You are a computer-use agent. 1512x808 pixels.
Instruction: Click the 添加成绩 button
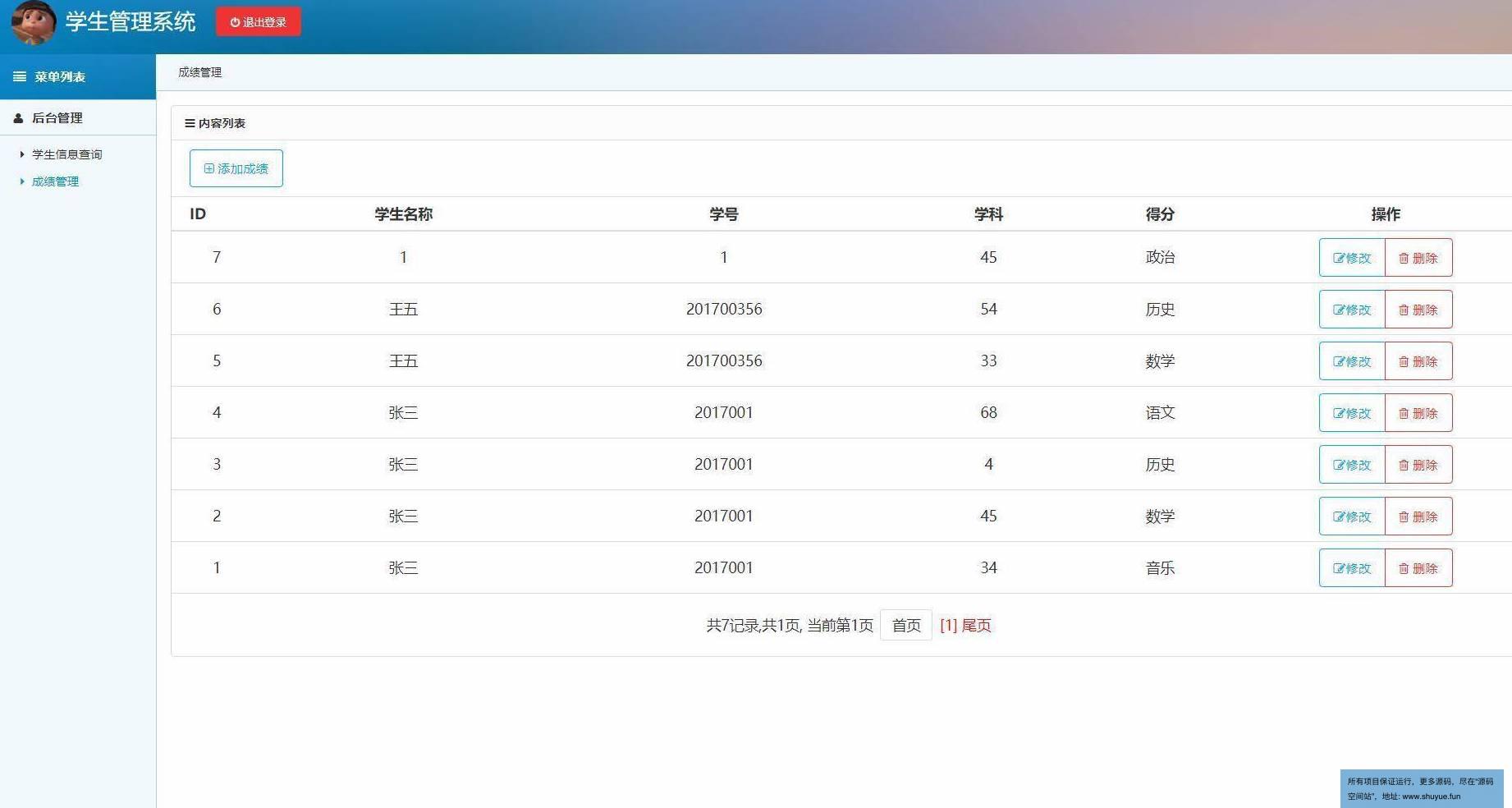click(236, 168)
